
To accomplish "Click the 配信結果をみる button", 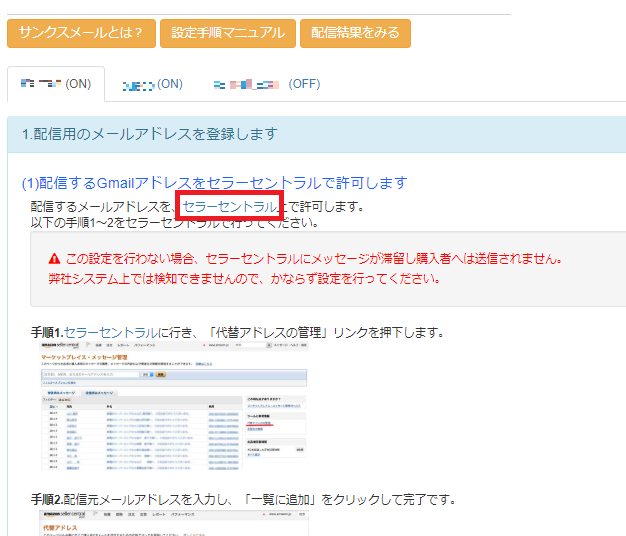I will click(x=355, y=33).
